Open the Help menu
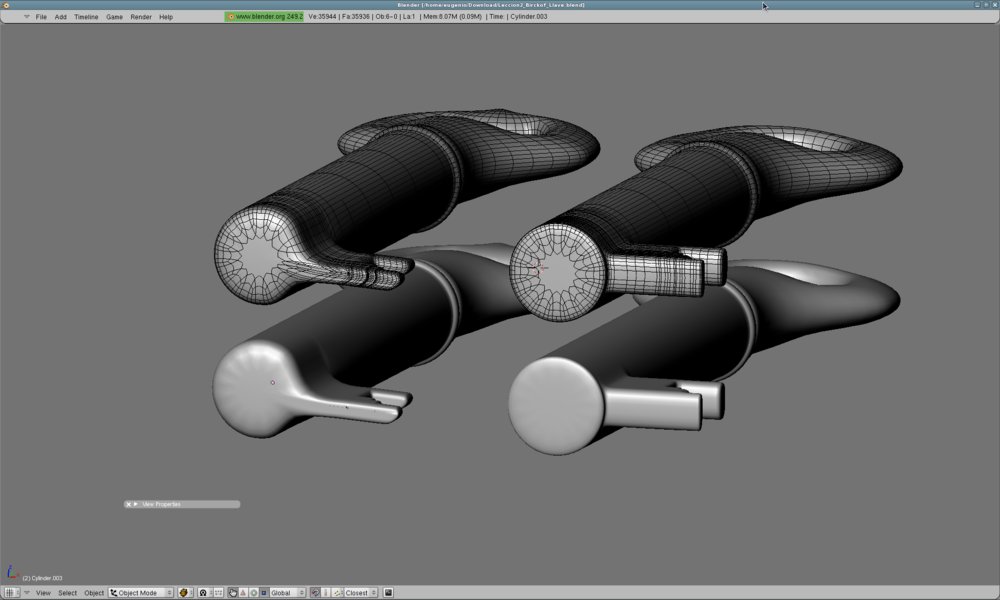This screenshot has height=600, width=1000. click(166, 17)
